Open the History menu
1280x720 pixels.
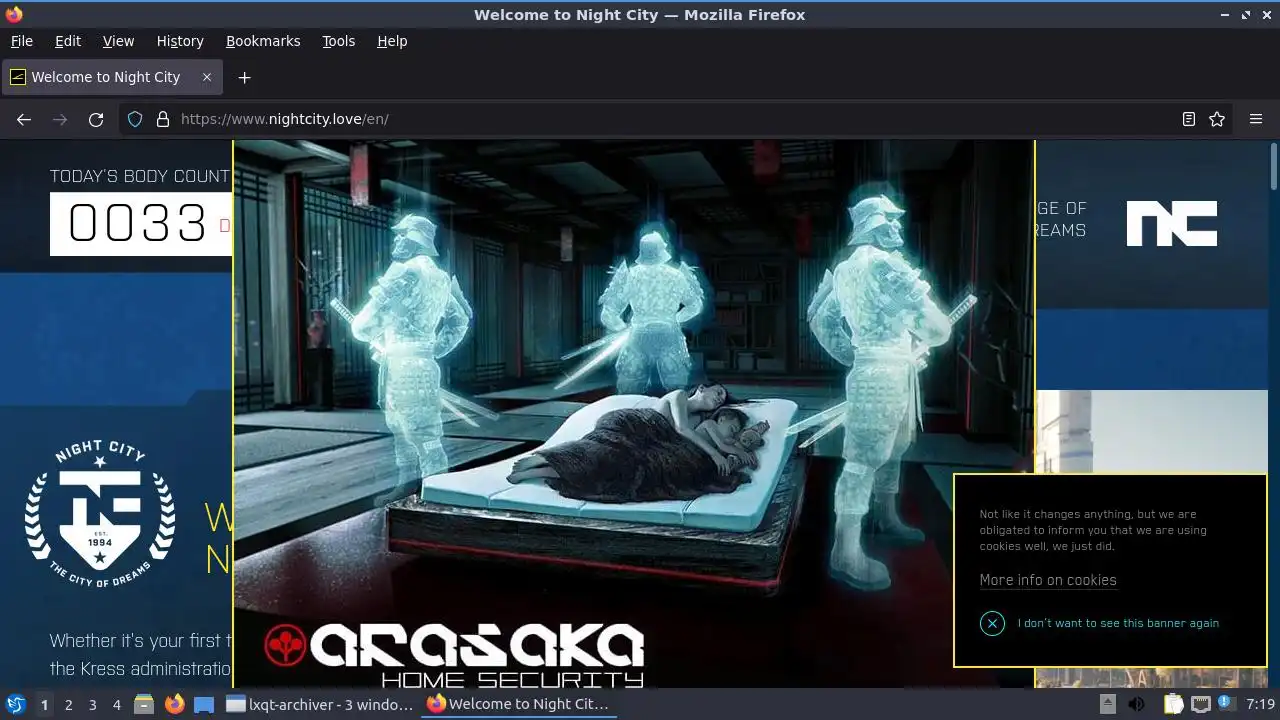(x=180, y=41)
